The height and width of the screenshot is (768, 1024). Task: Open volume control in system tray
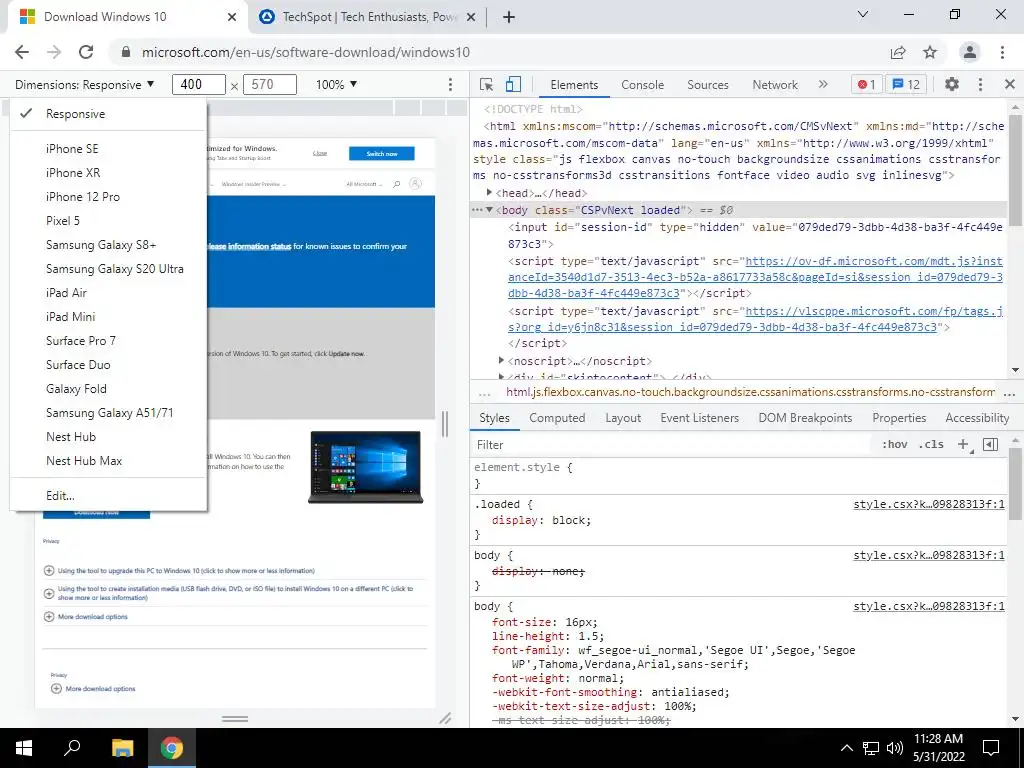click(894, 748)
